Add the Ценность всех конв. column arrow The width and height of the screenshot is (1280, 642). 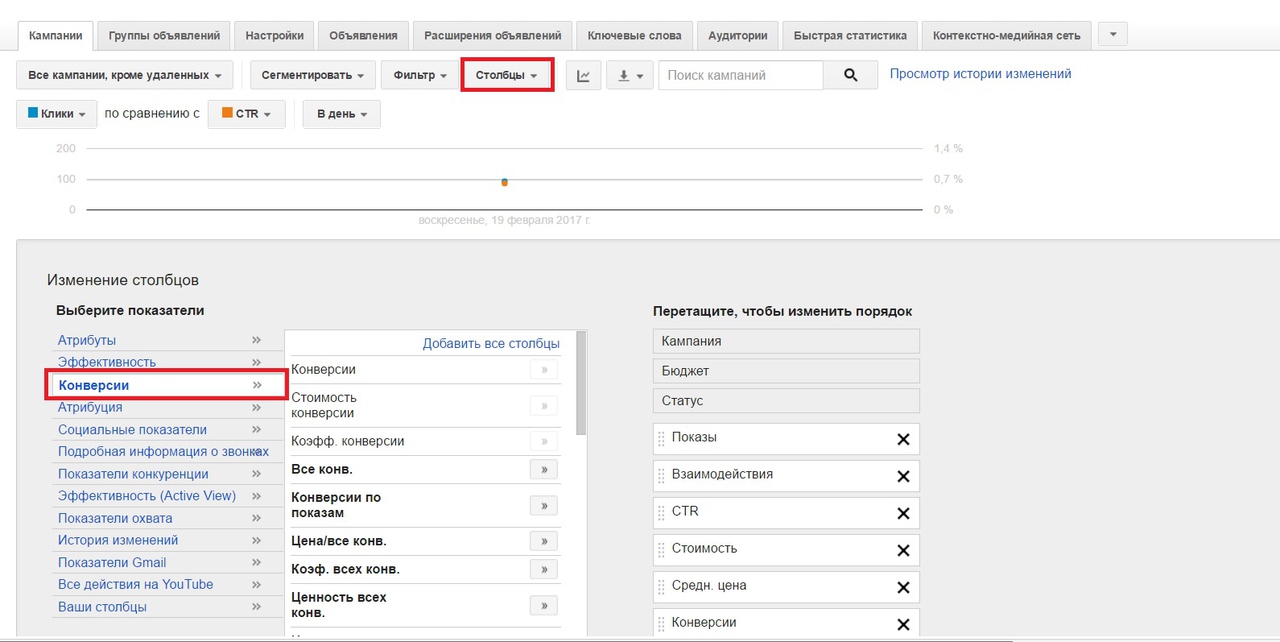pyautogui.click(x=544, y=605)
